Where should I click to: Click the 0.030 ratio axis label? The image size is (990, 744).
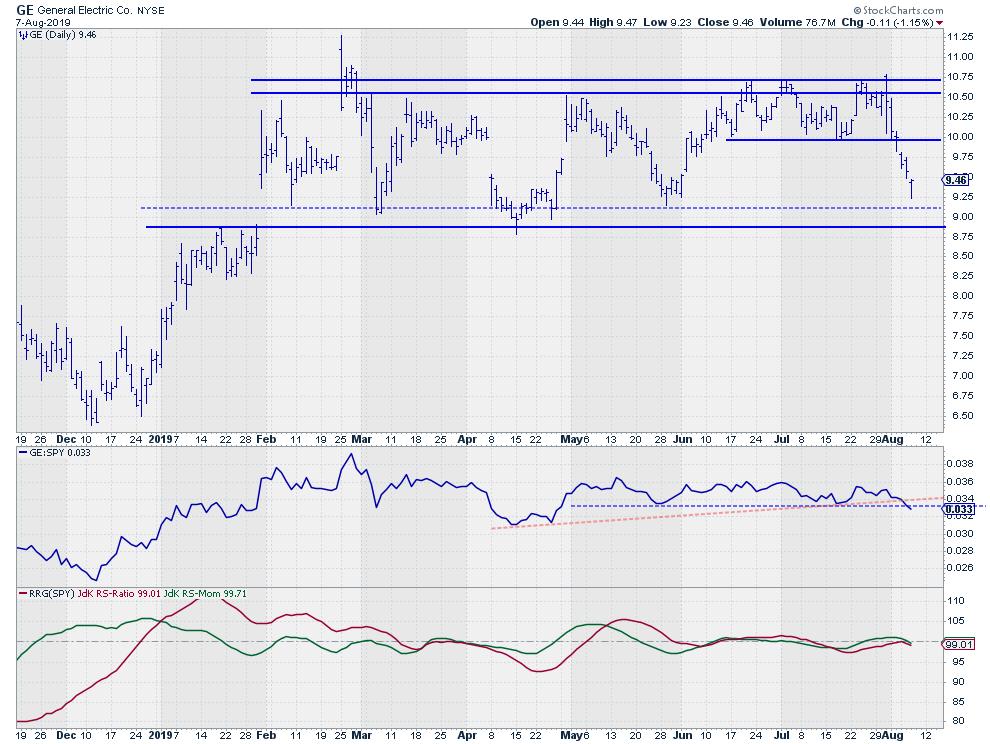click(x=960, y=534)
